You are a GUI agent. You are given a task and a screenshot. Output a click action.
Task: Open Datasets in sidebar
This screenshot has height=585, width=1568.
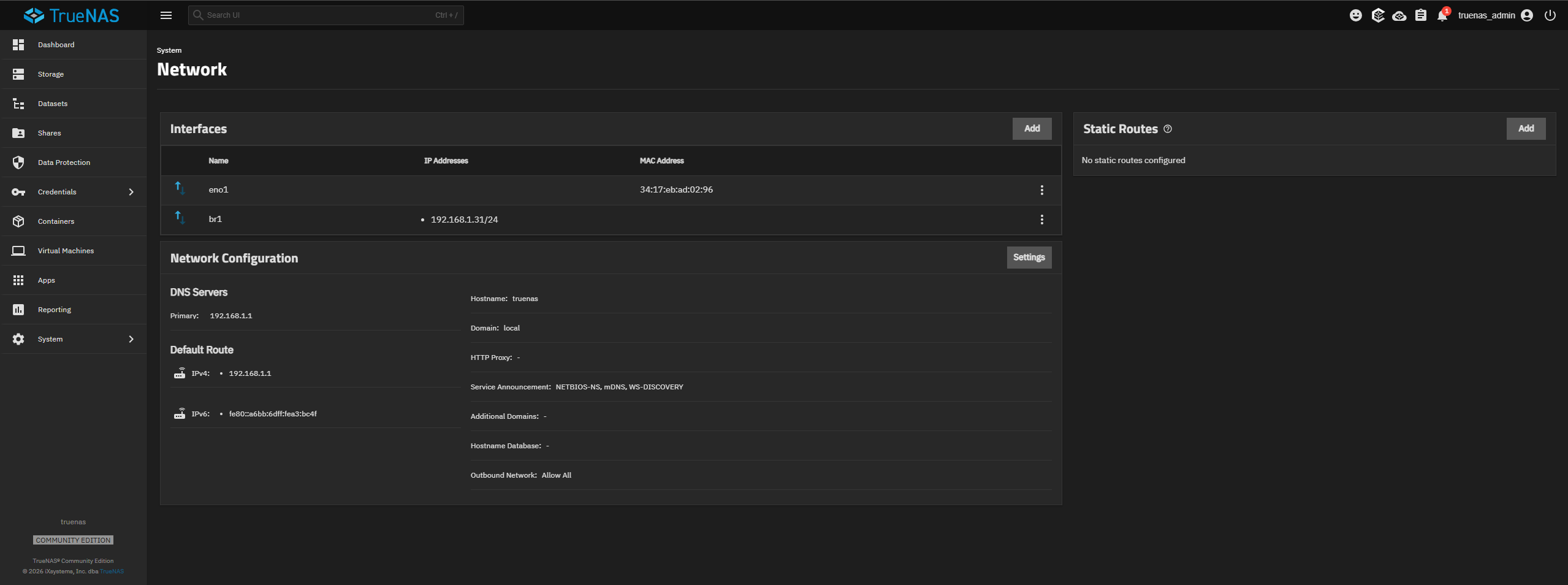click(x=74, y=104)
